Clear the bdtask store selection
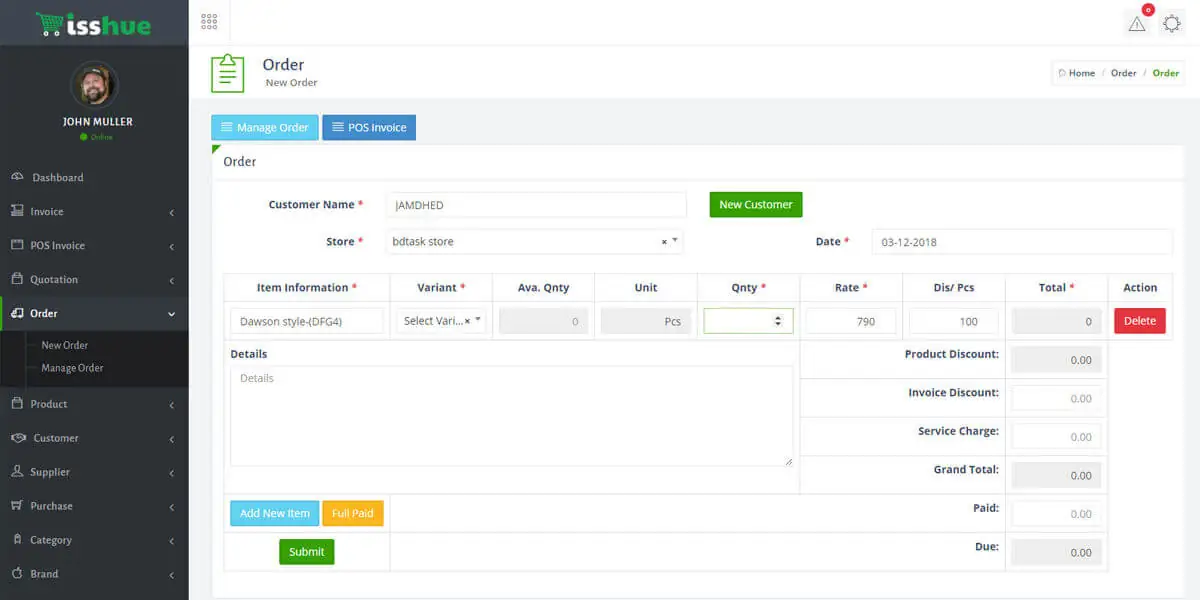This screenshot has width=1200, height=600. pos(664,242)
